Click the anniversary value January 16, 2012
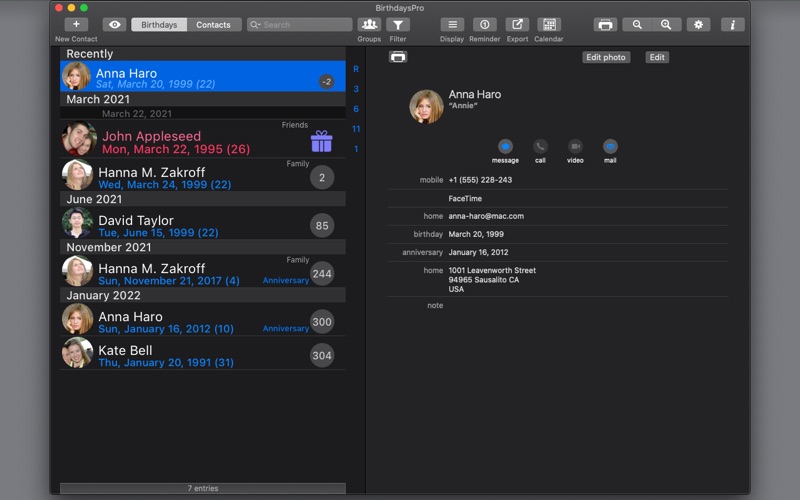Image resolution: width=800 pixels, height=500 pixels. pyautogui.click(x=478, y=253)
